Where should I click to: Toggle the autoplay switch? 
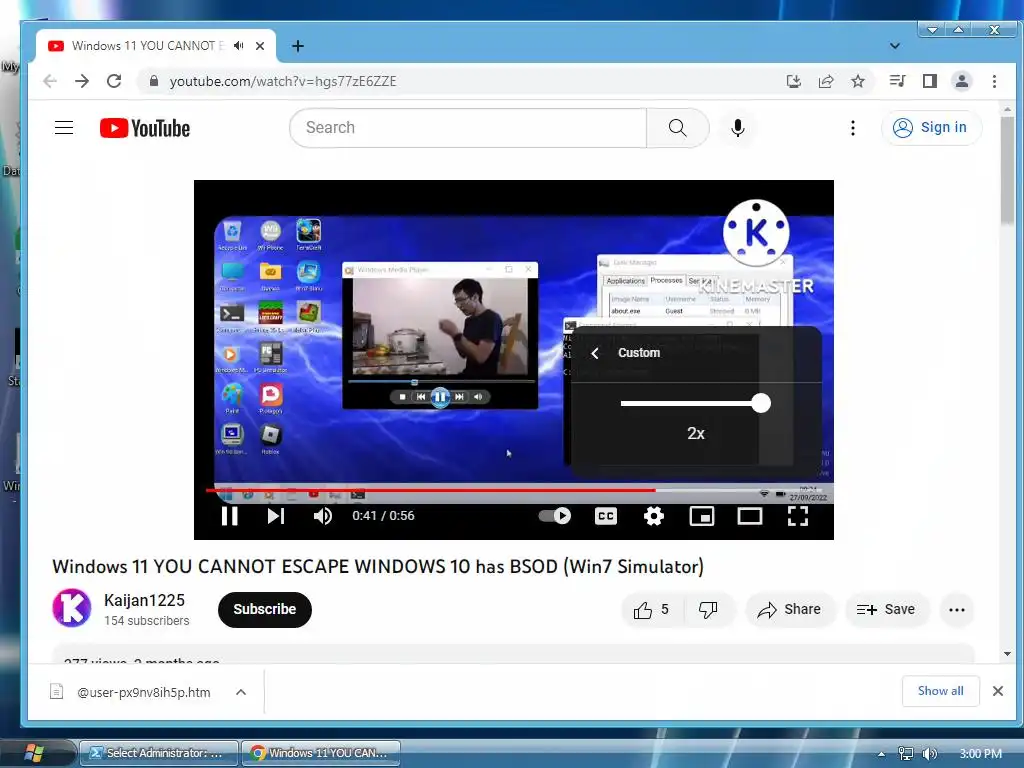[554, 516]
